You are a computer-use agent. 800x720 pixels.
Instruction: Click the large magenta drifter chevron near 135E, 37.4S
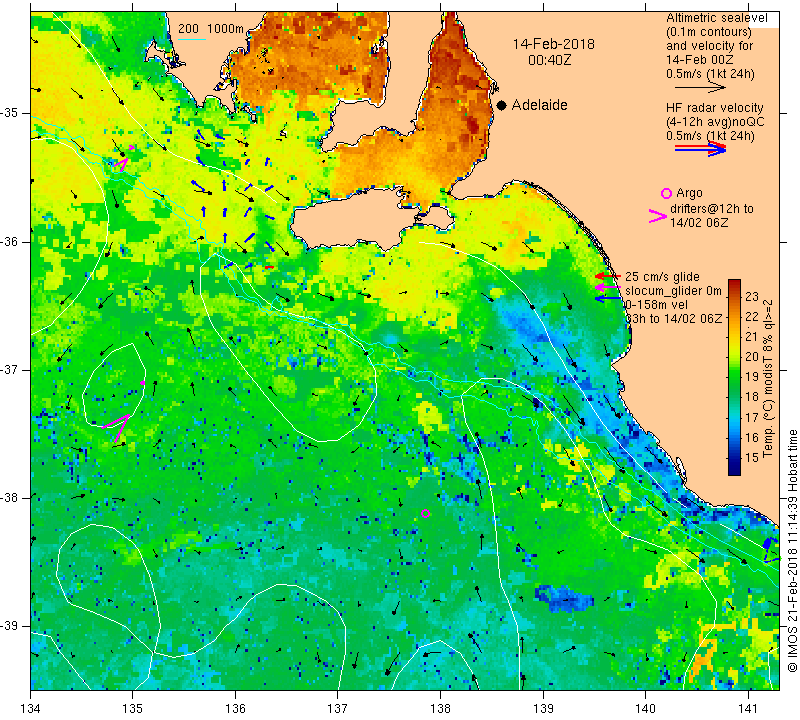[117, 427]
